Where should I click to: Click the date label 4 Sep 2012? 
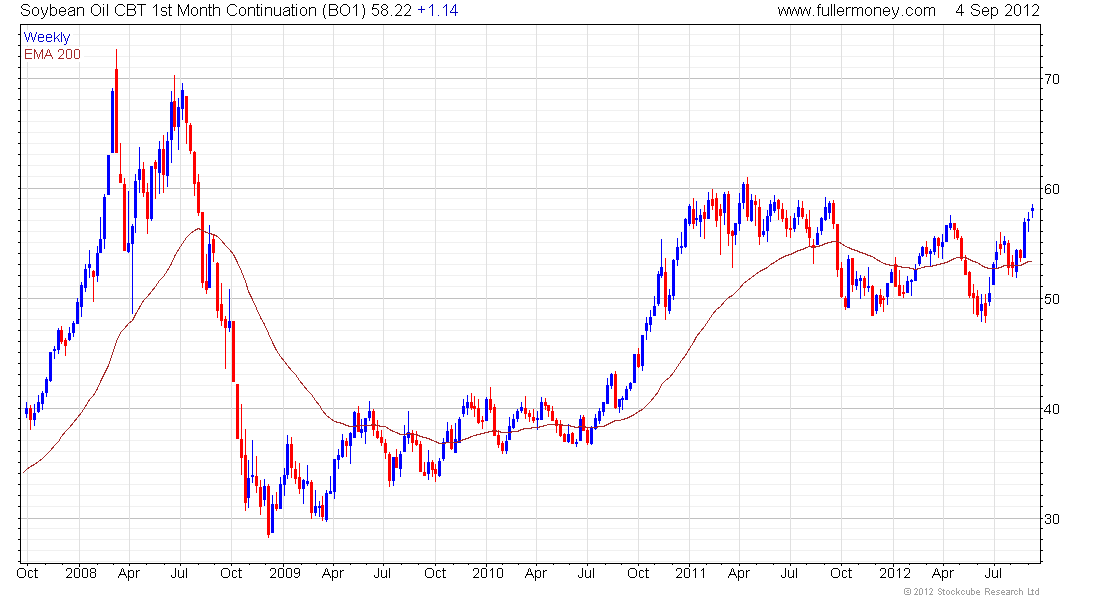(997, 11)
